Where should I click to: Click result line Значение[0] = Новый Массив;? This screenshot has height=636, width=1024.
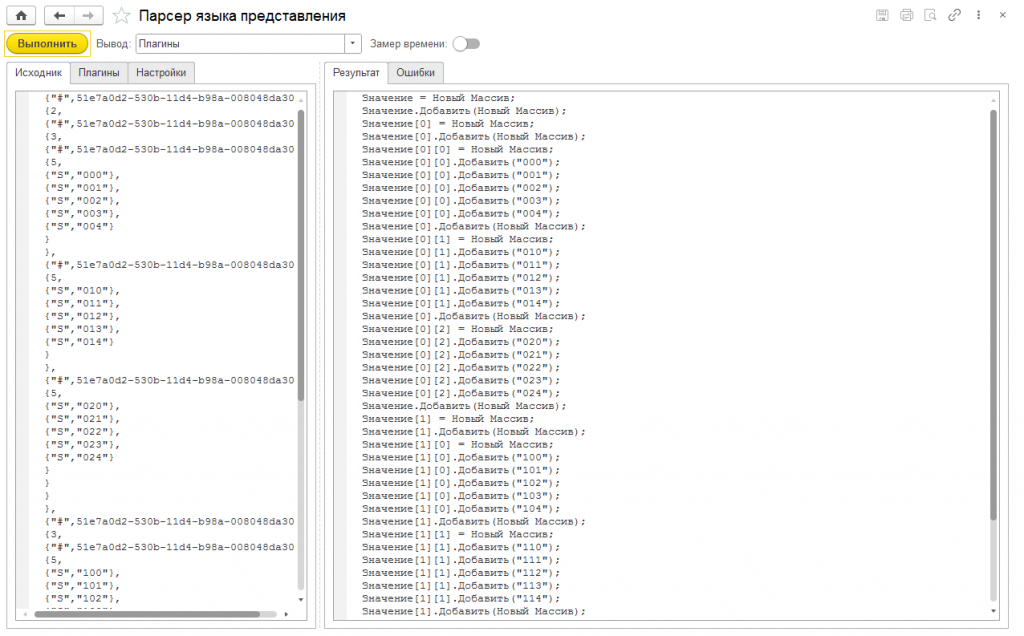coord(448,123)
